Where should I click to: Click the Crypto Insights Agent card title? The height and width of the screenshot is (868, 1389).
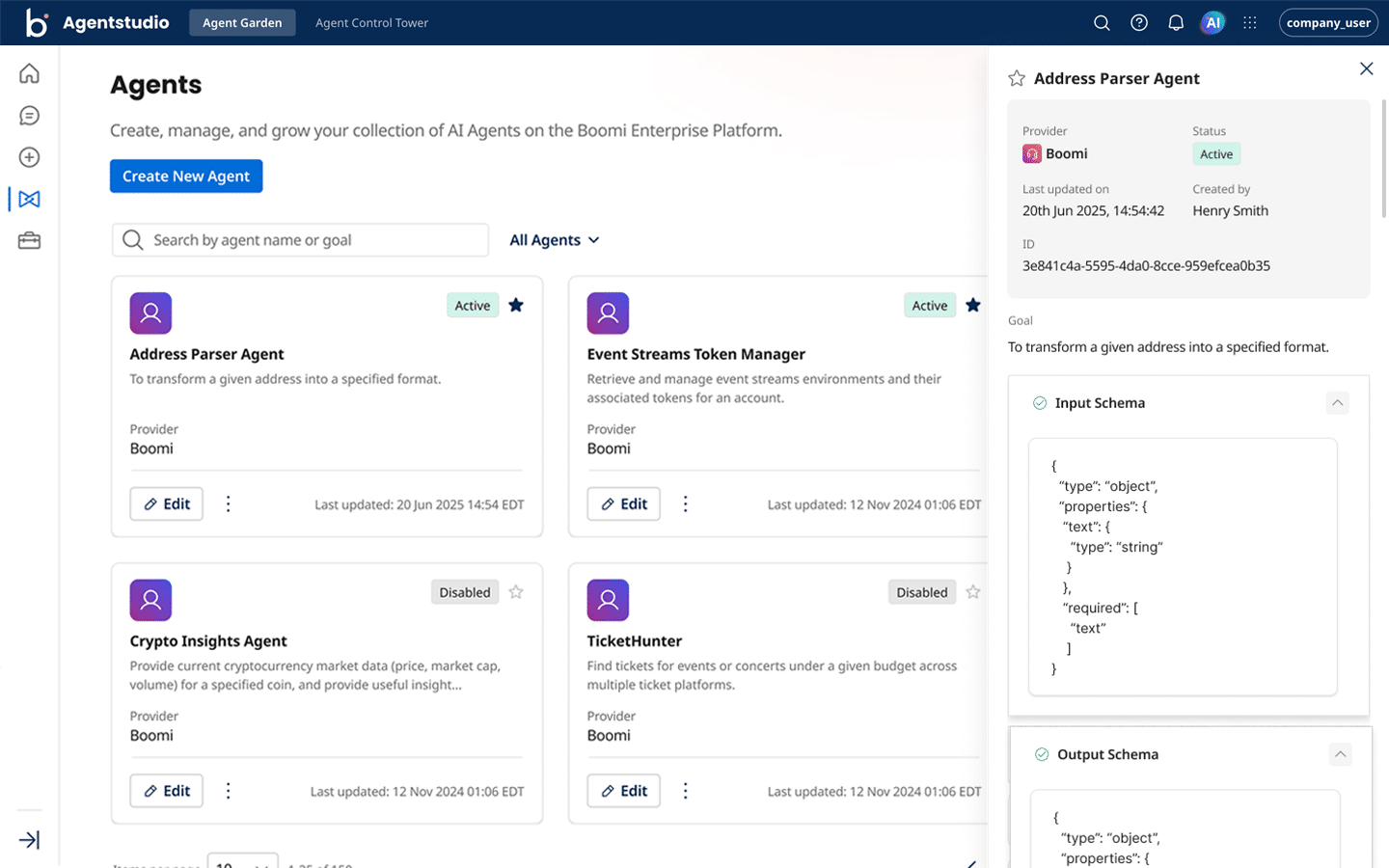point(208,641)
